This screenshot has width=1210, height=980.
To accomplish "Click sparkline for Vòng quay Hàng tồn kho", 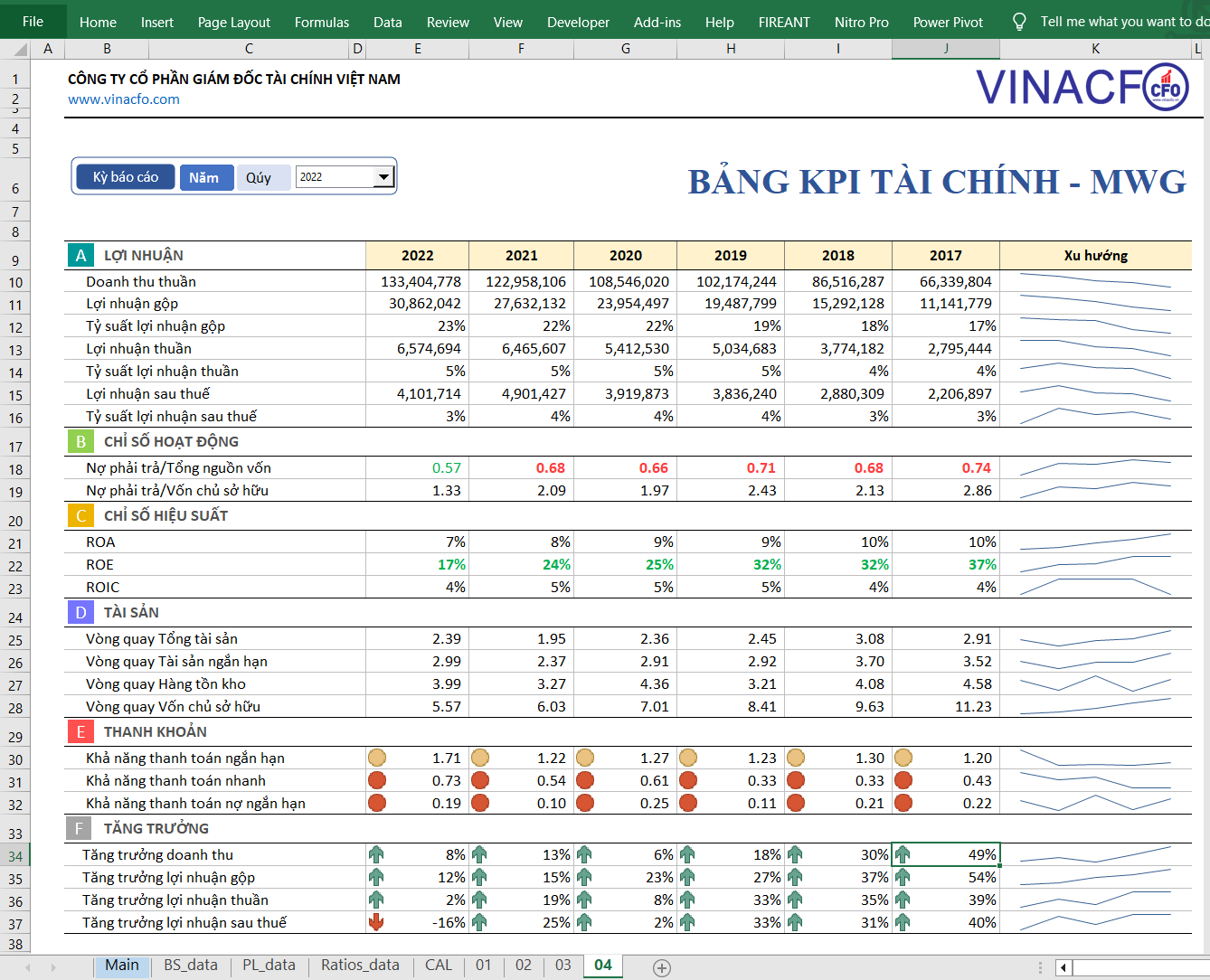I will (1095, 683).
